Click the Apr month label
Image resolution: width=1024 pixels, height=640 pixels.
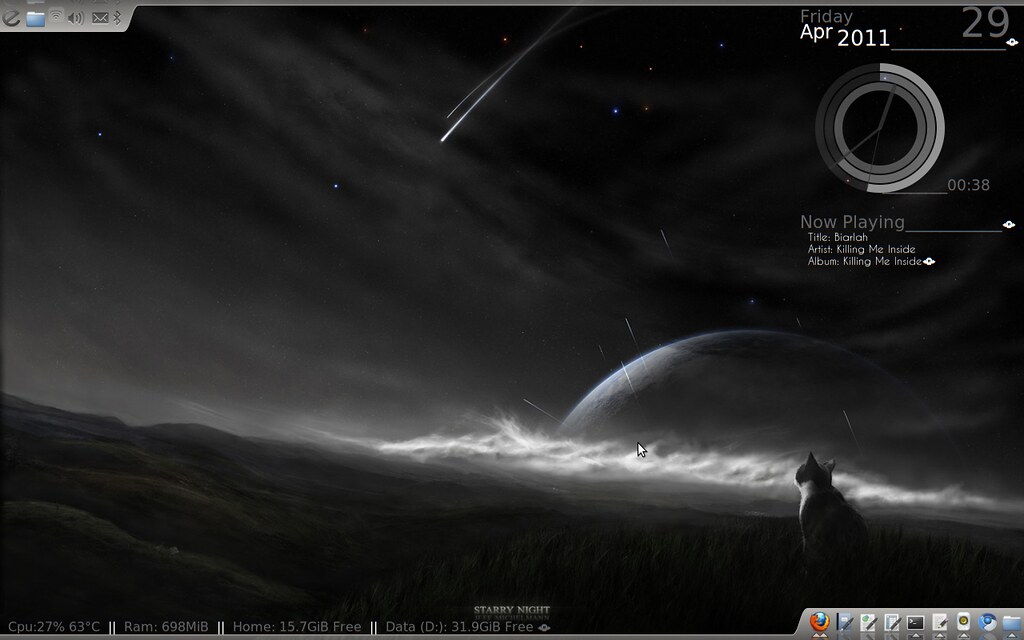coord(816,32)
